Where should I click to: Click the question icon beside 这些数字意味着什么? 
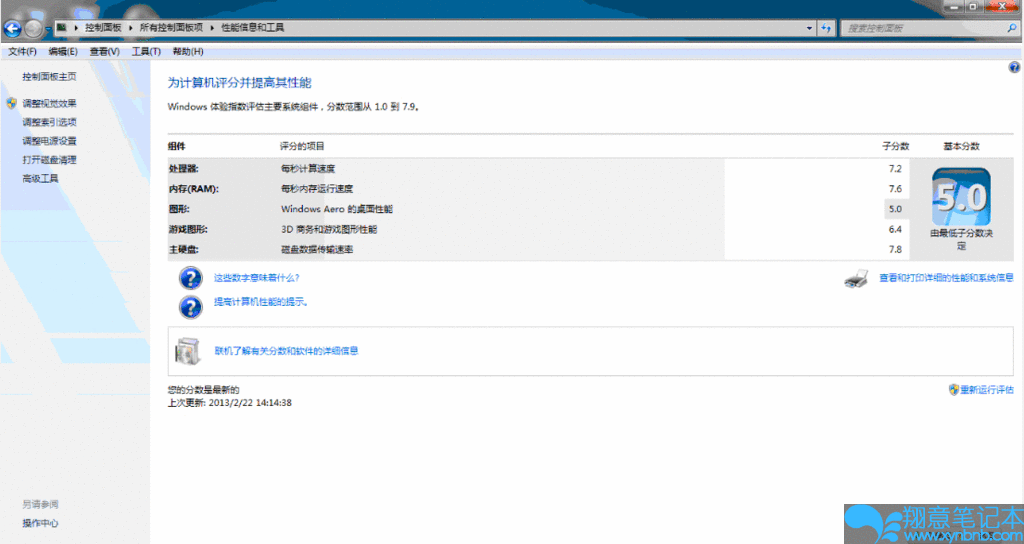(x=190, y=277)
